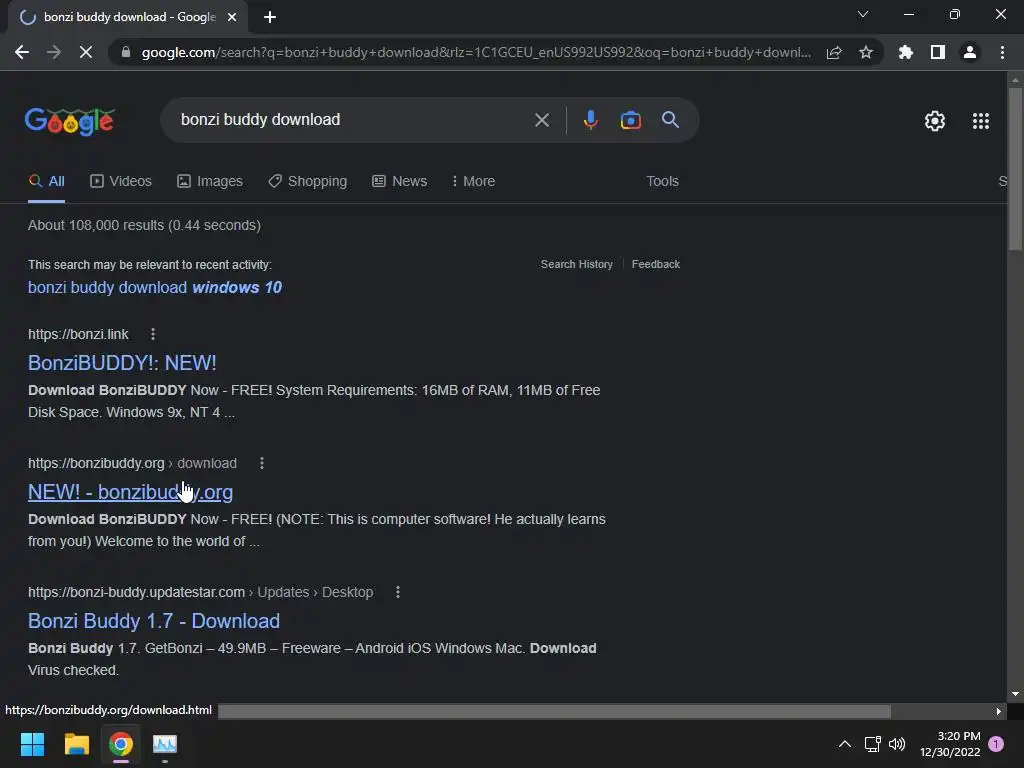Open the Chrome extensions puzzle icon
Viewport: 1024px width, 768px height.
906,52
